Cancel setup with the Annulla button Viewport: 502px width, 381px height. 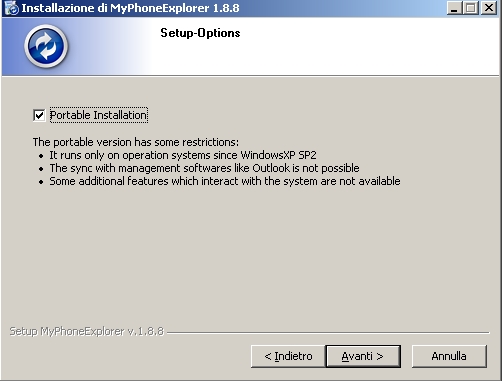[x=449, y=356]
